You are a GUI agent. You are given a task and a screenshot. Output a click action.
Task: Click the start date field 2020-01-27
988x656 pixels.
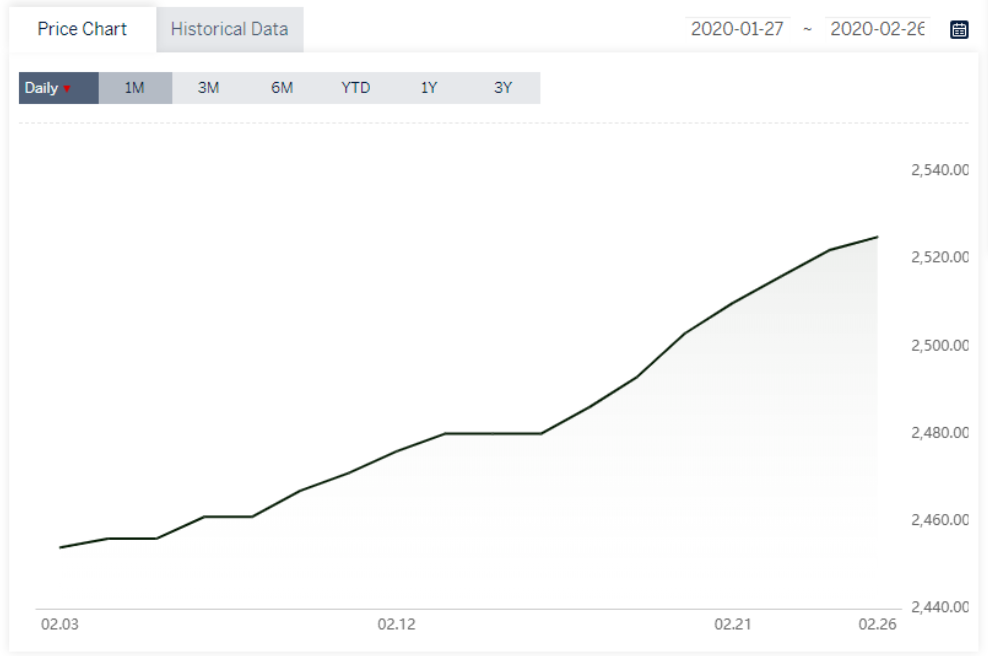coord(740,29)
